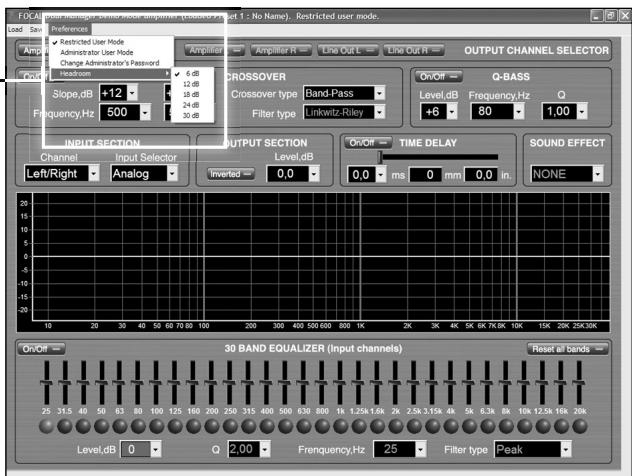Select Administrator User Mode entry
The width and height of the screenshot is (632, 476).
[x=96, y=52]
